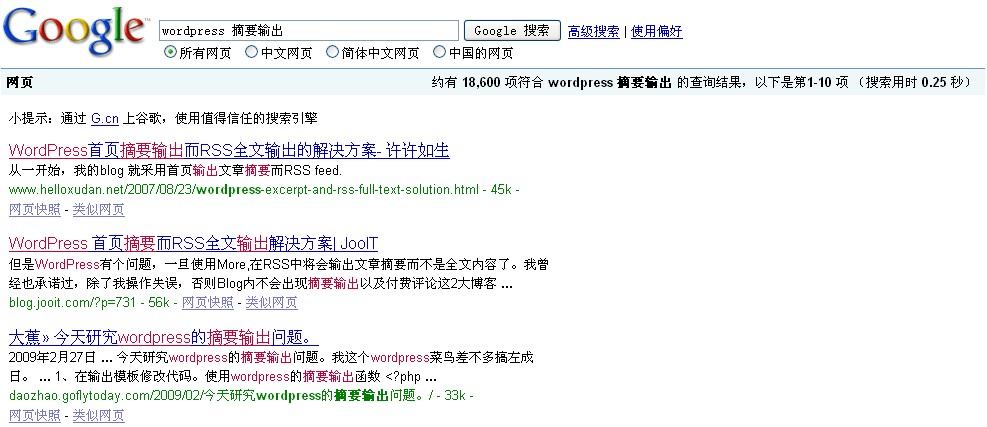Open result 'WordPress首页摘要输出而RSS全文输出的解决方案- 许许如生'

[x=229, y=150]
